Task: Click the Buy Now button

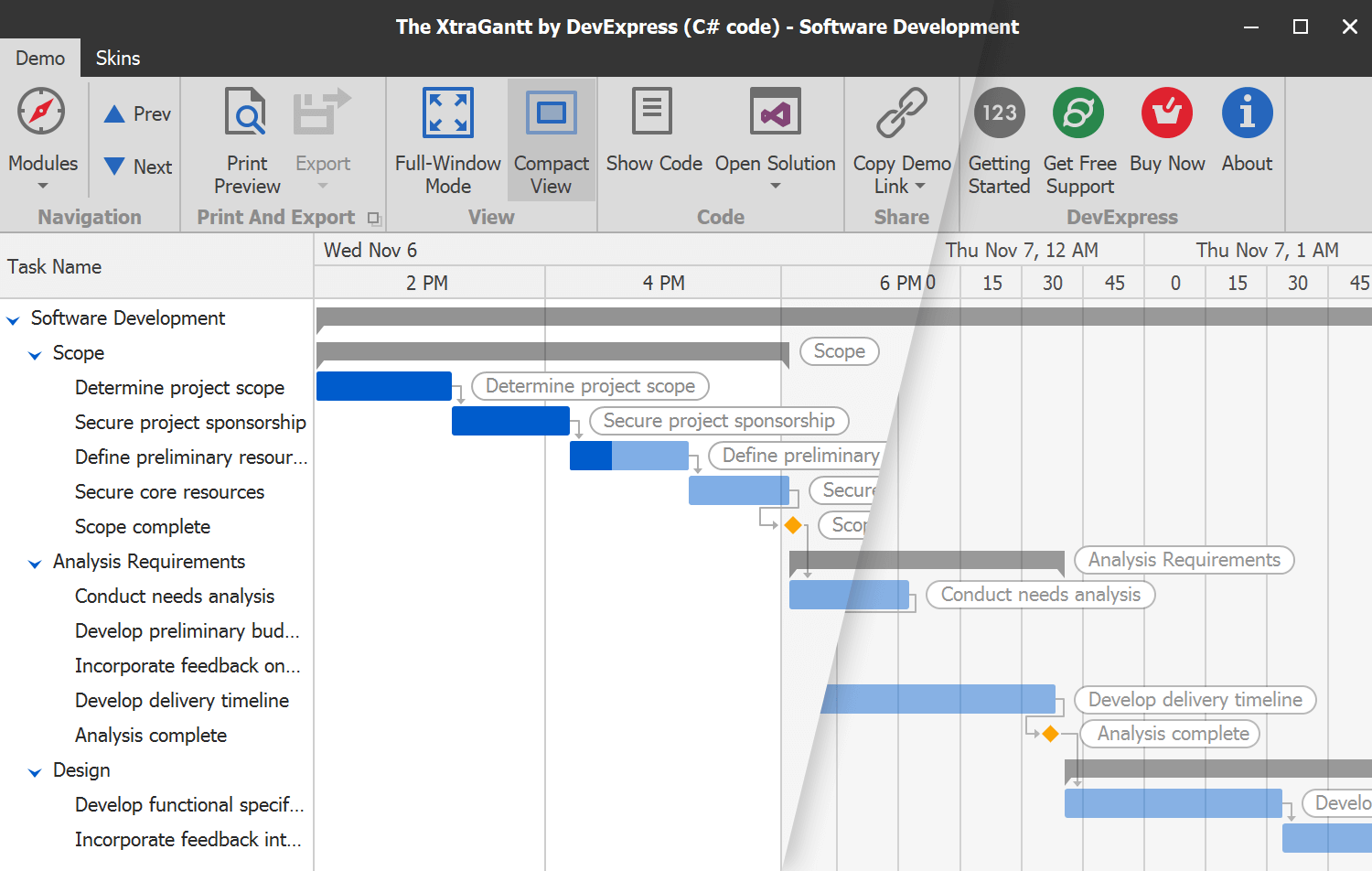Action: 1166,112
